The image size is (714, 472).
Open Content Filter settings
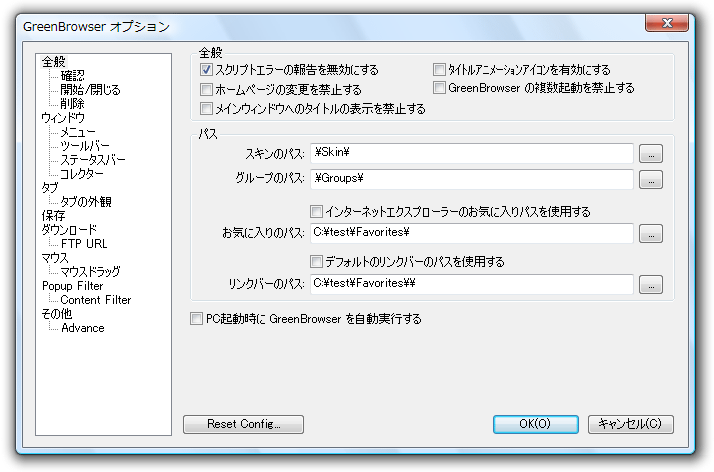click(x=96, y=300)
